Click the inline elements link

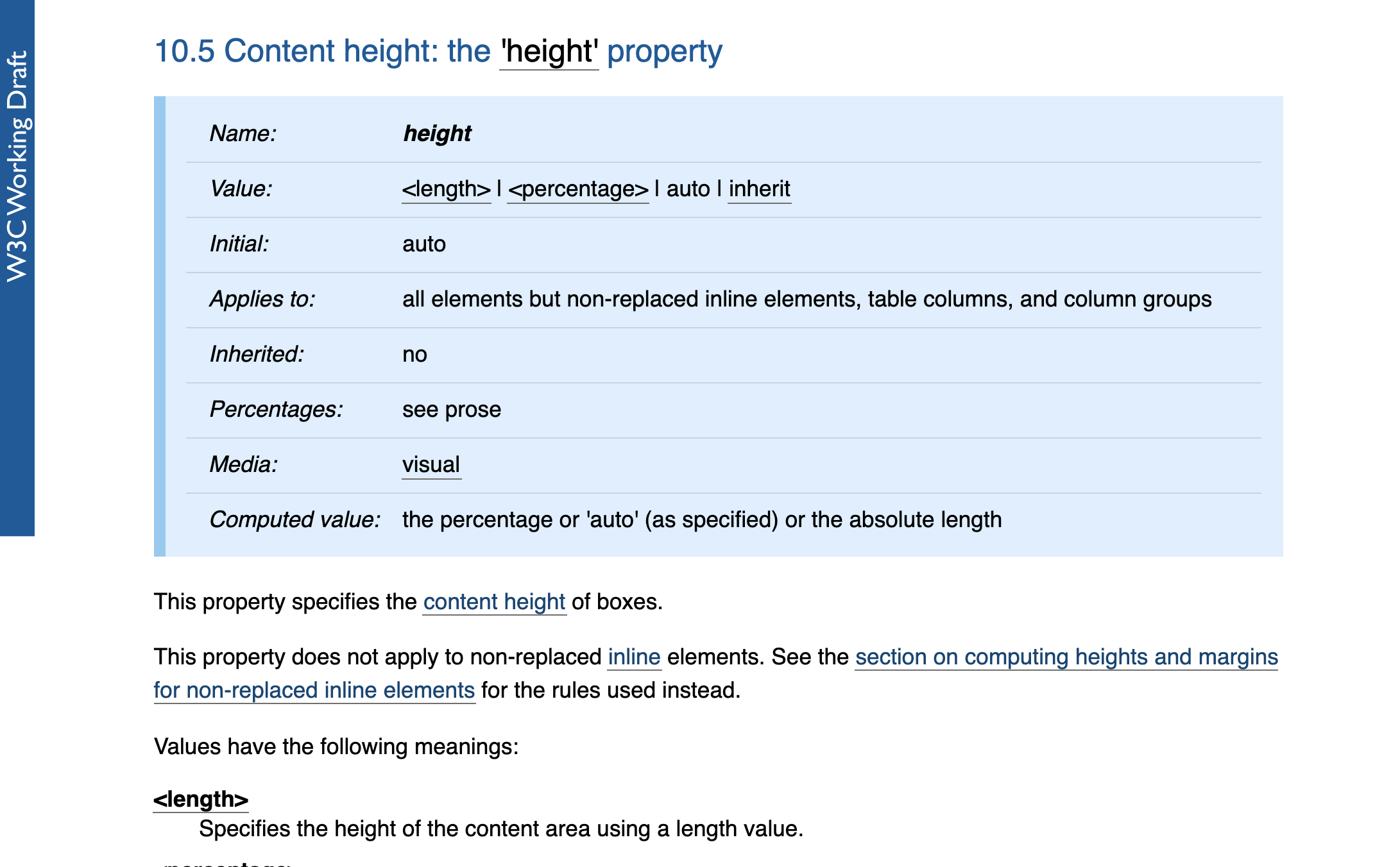pos(635,657)
